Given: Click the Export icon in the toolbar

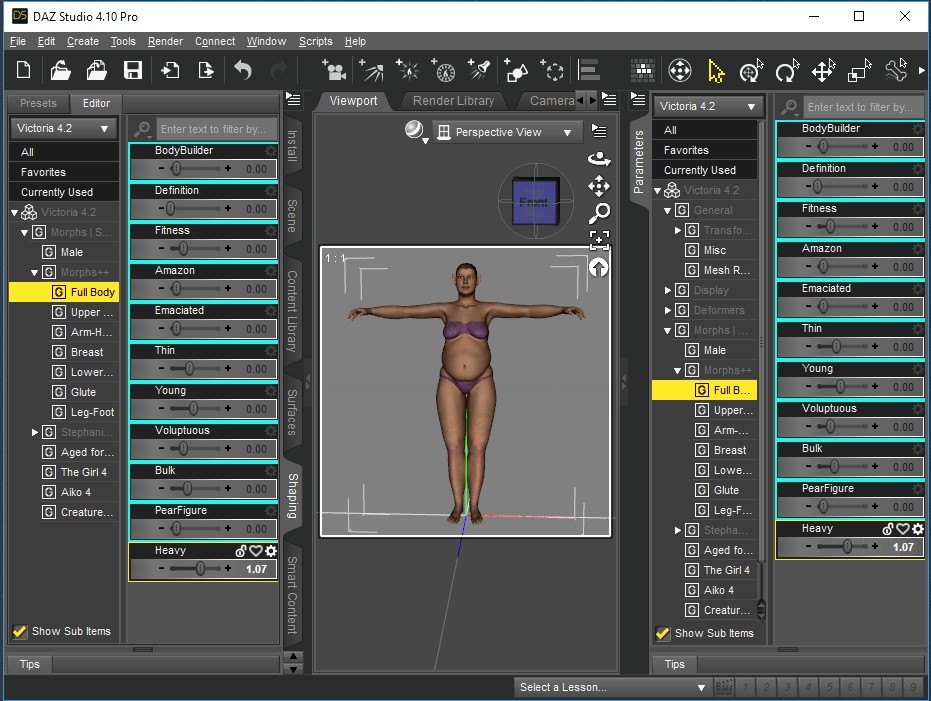Looking at the screenshot, I should [205, 70].
